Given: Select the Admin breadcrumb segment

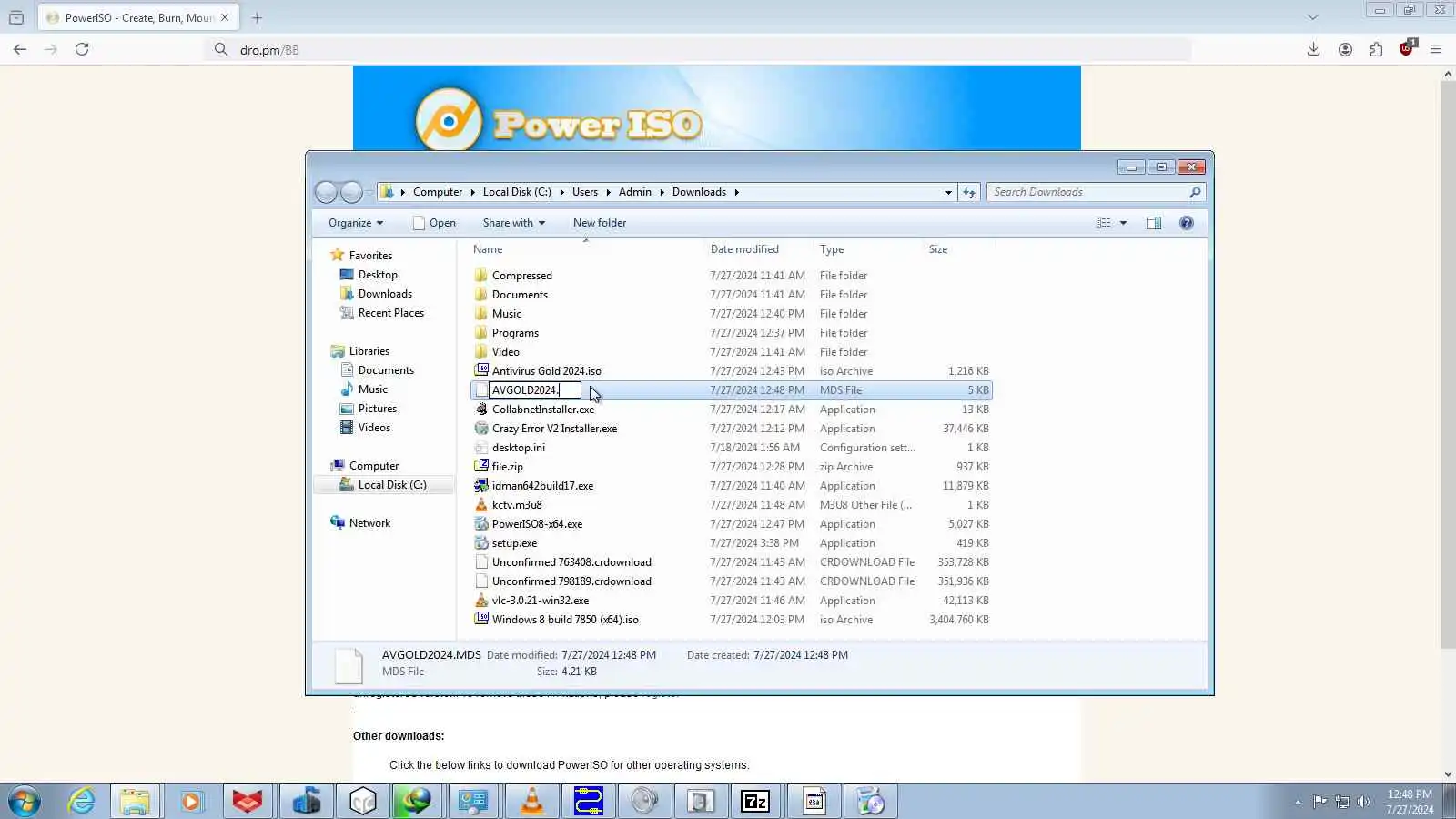Looking at the screenshot, I should tap(635, 192).
